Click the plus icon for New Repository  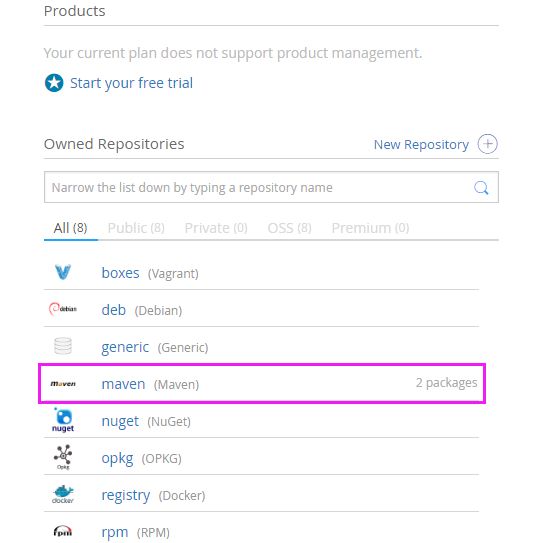(488, 144)
